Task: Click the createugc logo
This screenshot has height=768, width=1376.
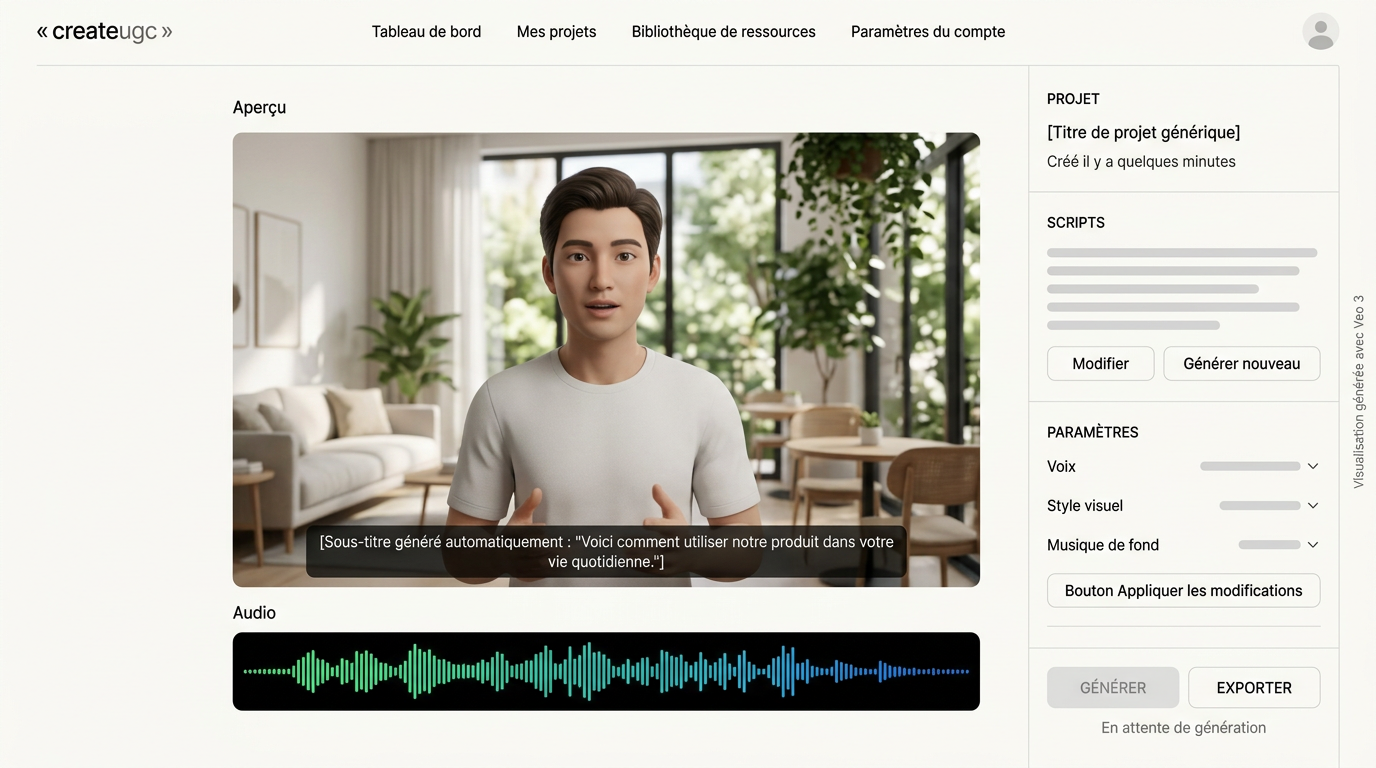Action: [104, 31]
